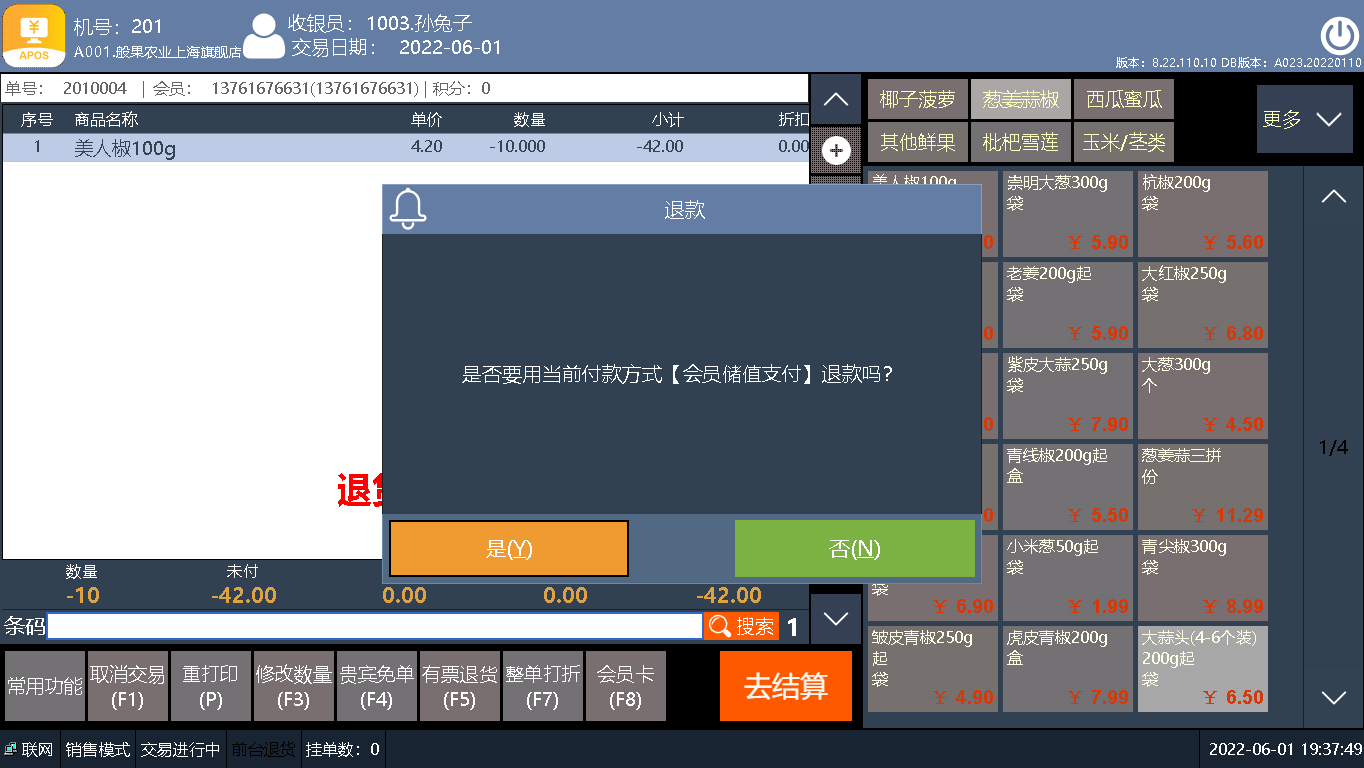Click the power exit icon

pos(1339,36)
